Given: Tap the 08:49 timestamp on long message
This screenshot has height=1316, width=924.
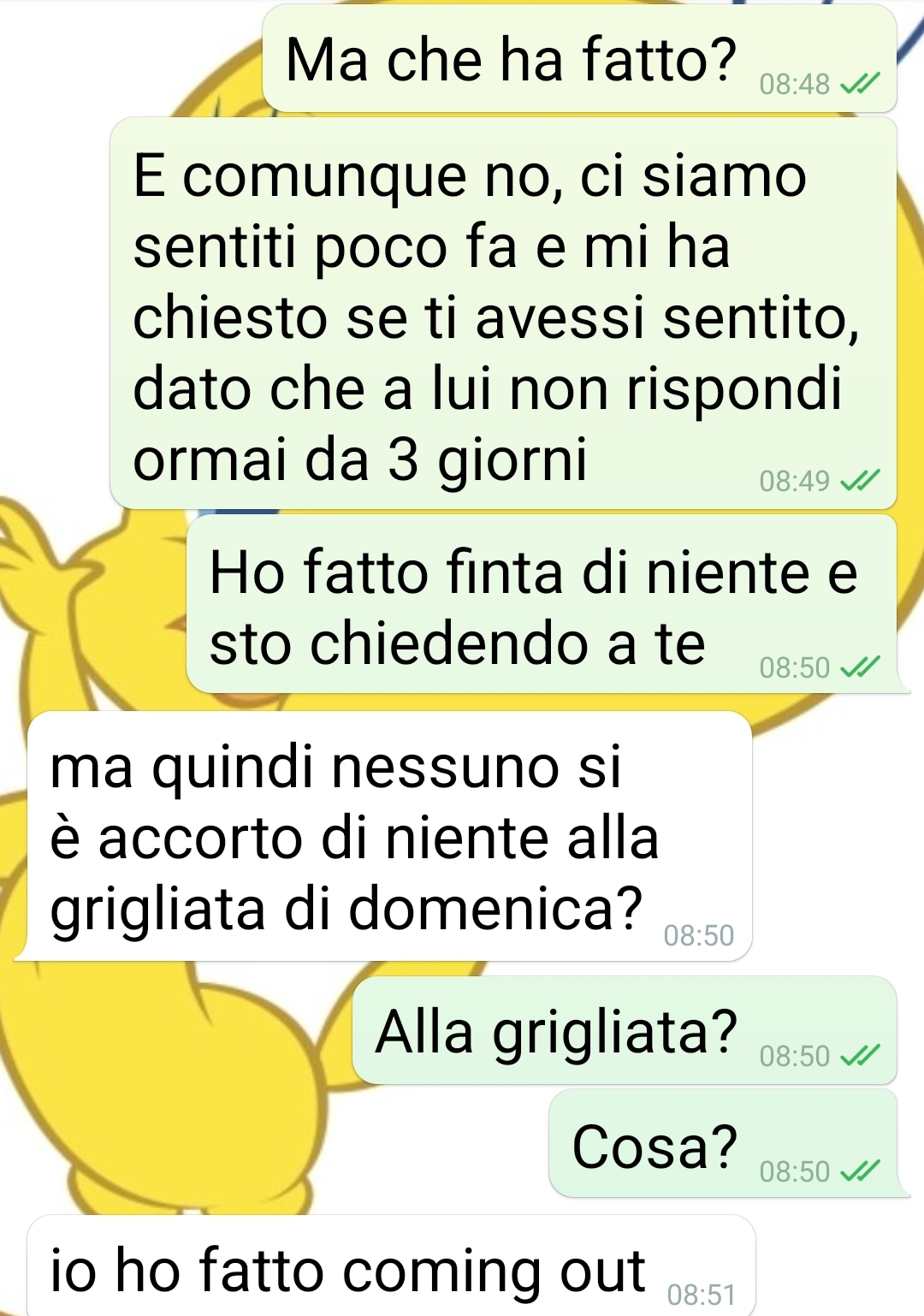Looking at the screenshot, I should tap(795, 481).
